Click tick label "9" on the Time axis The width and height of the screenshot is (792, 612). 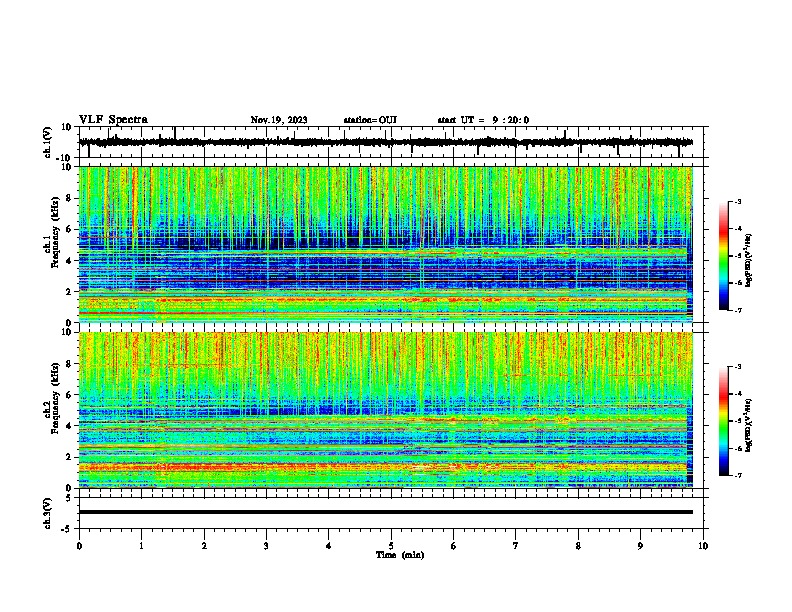click(x=640, y=546)
